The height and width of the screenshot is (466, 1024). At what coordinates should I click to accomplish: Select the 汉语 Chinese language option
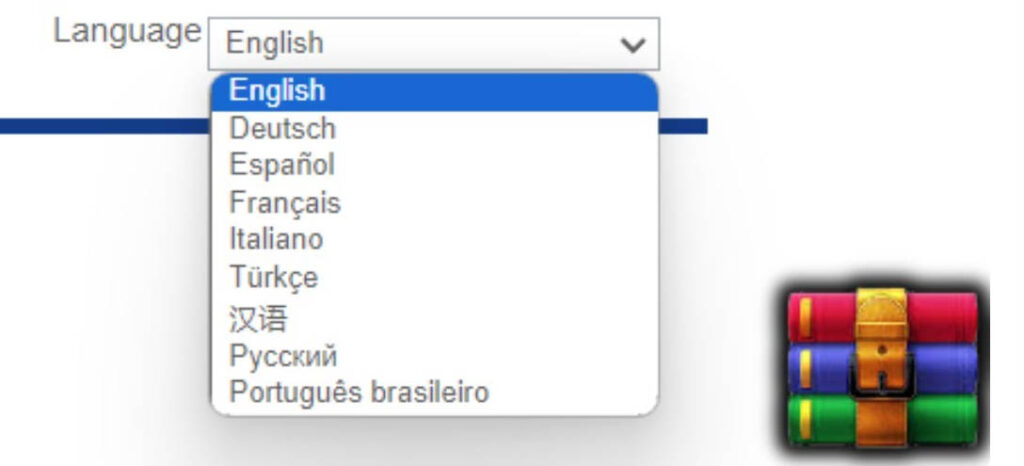pos(258,319)
